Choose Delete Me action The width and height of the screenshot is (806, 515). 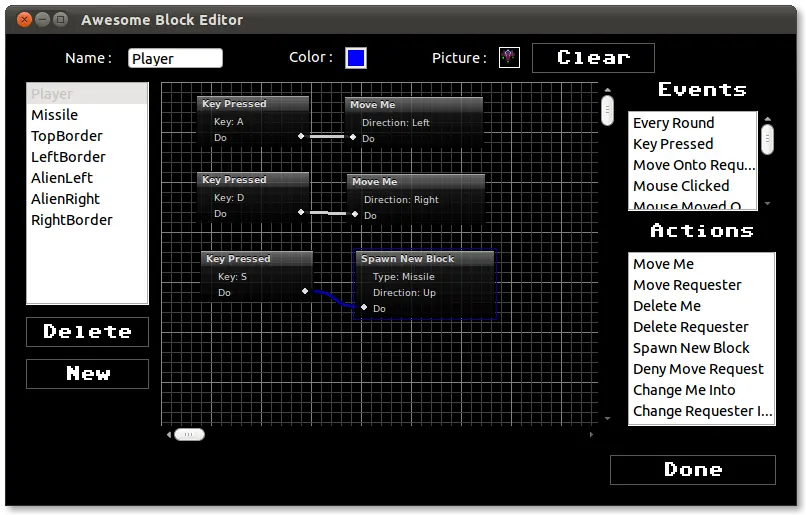(702, 306)
